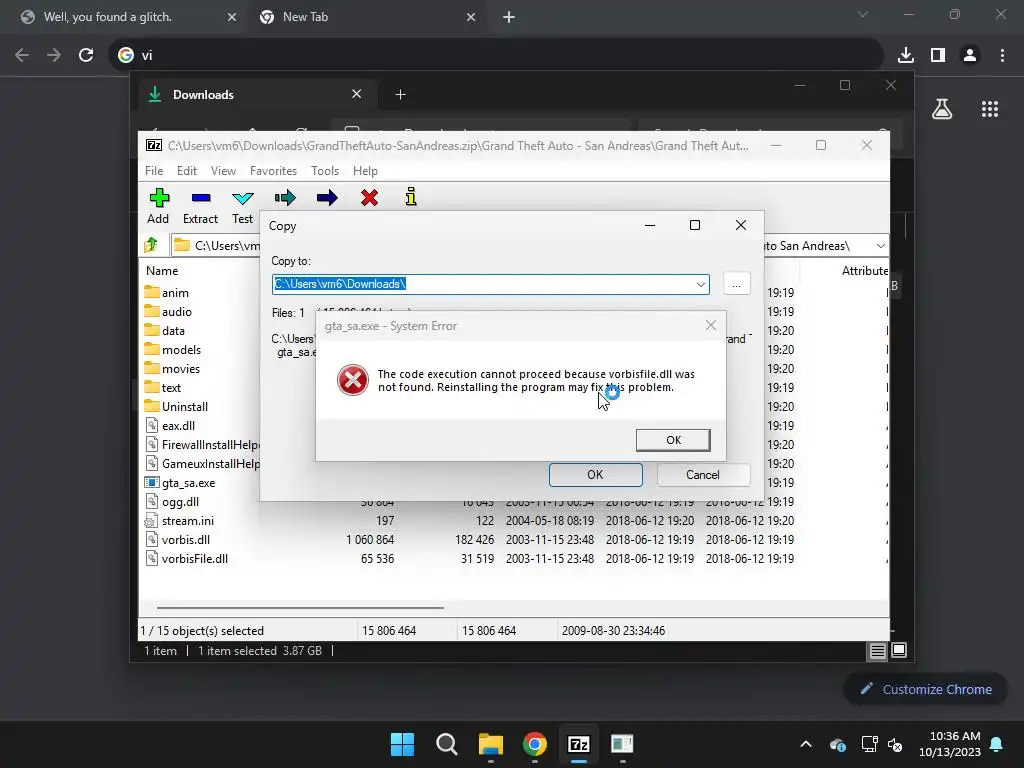
Task: Switch to the 'Well, you found a glitch.' Chrome tab
Action: pos(108,17)
